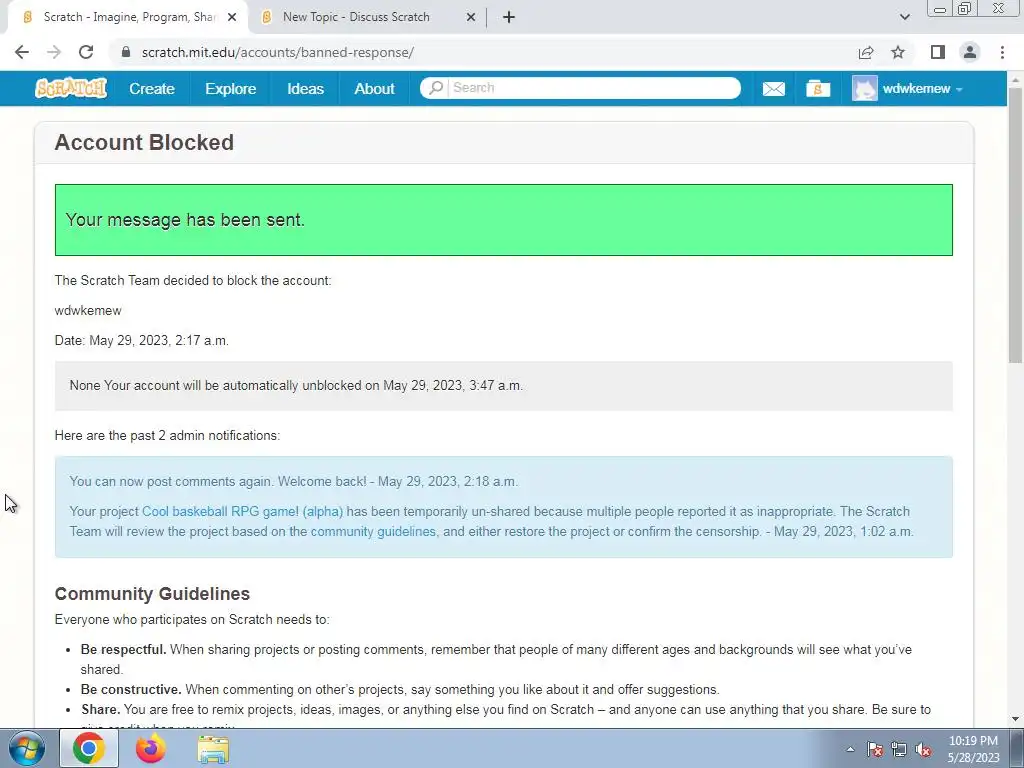Close the Scratch - Imagine, Program tab
1024x768 pixels.
232,17
